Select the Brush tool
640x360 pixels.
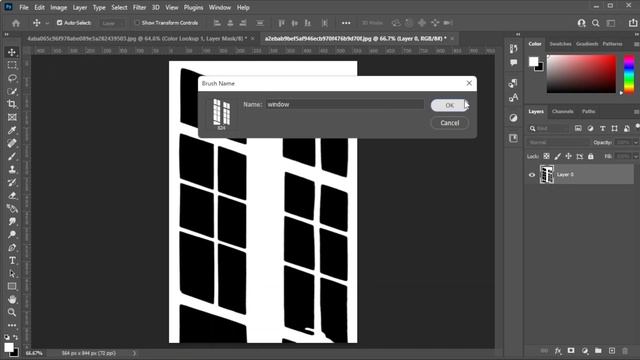tap(12, 156)
